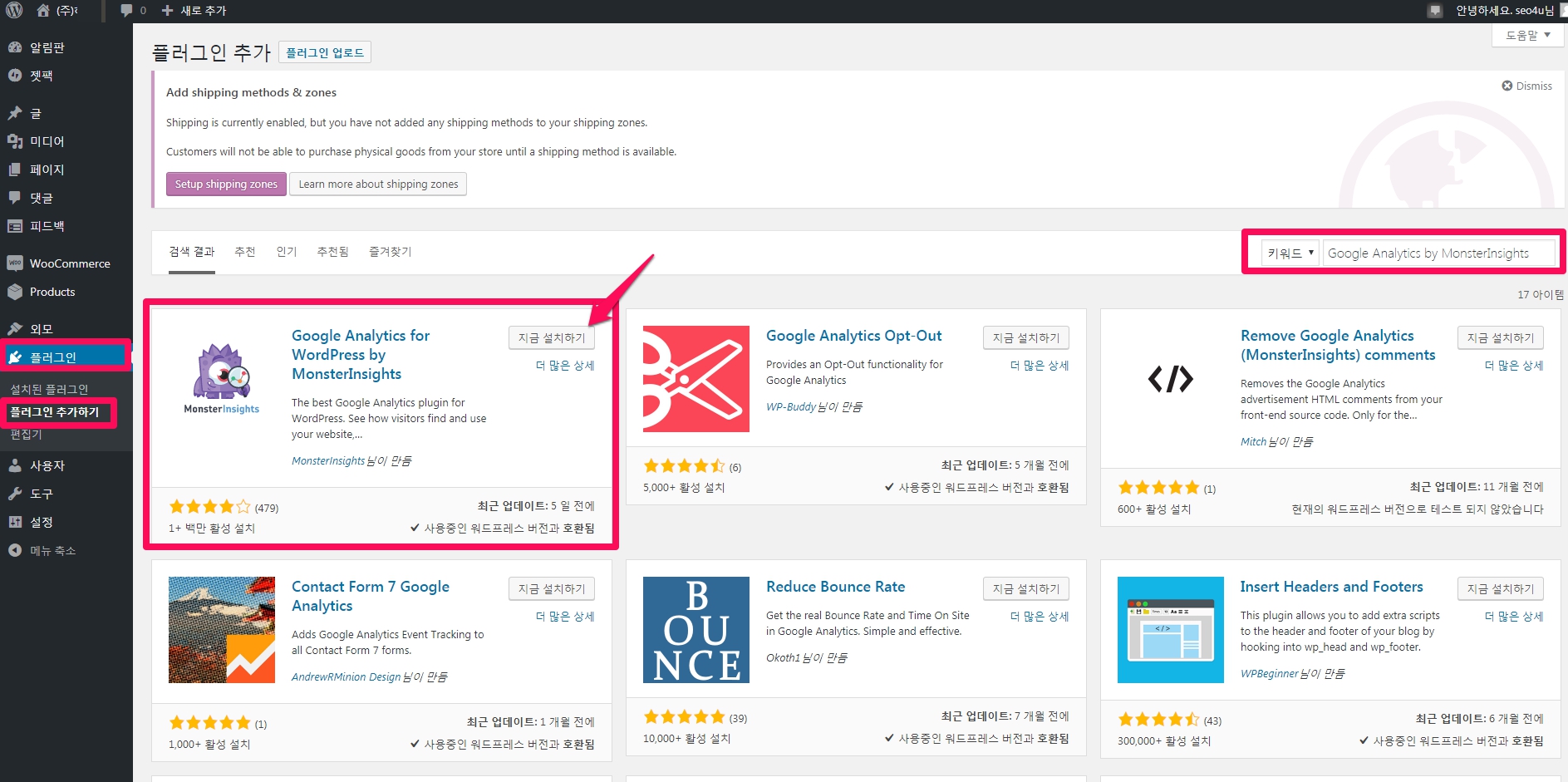Screen dimensions: 1568x782
Task: Collapse sidebar with 메뉴 축소
Action: tap(52, 550)
